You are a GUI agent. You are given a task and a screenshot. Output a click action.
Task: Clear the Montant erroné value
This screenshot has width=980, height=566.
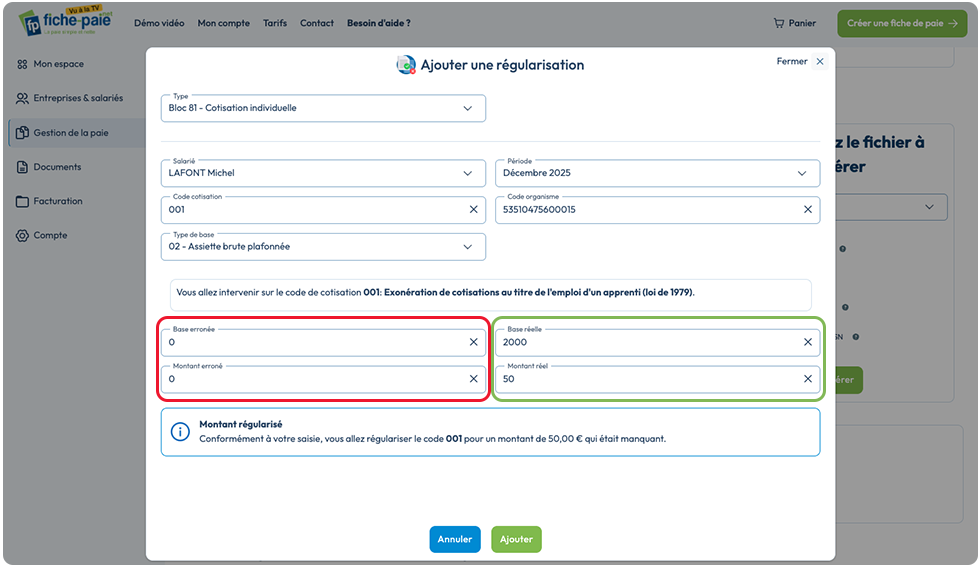click(473, 379)
